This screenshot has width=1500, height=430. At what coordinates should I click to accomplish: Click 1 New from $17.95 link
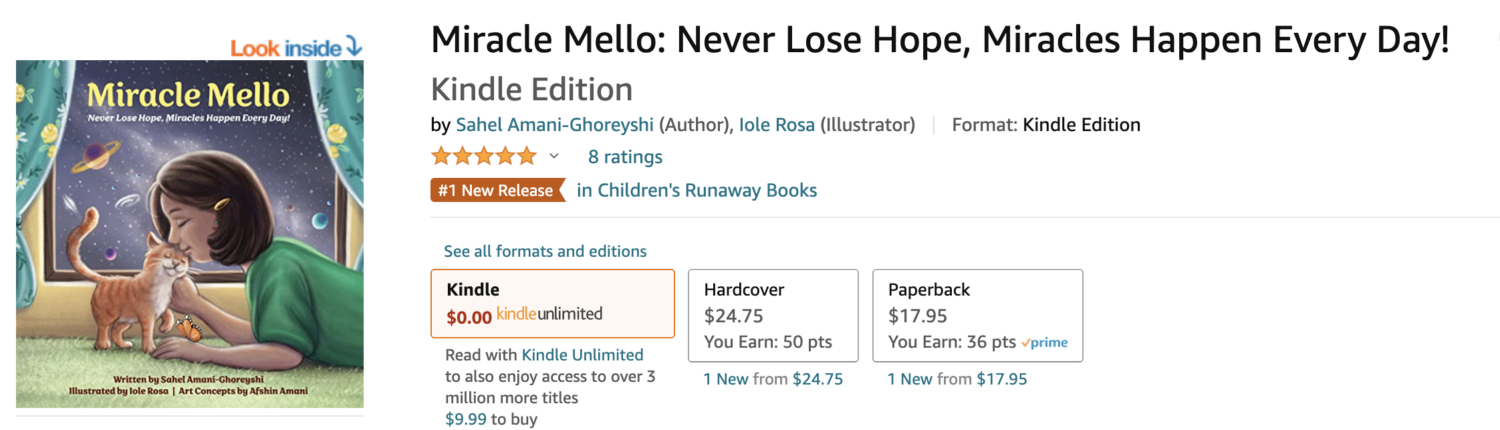click(x=957, y=379)
